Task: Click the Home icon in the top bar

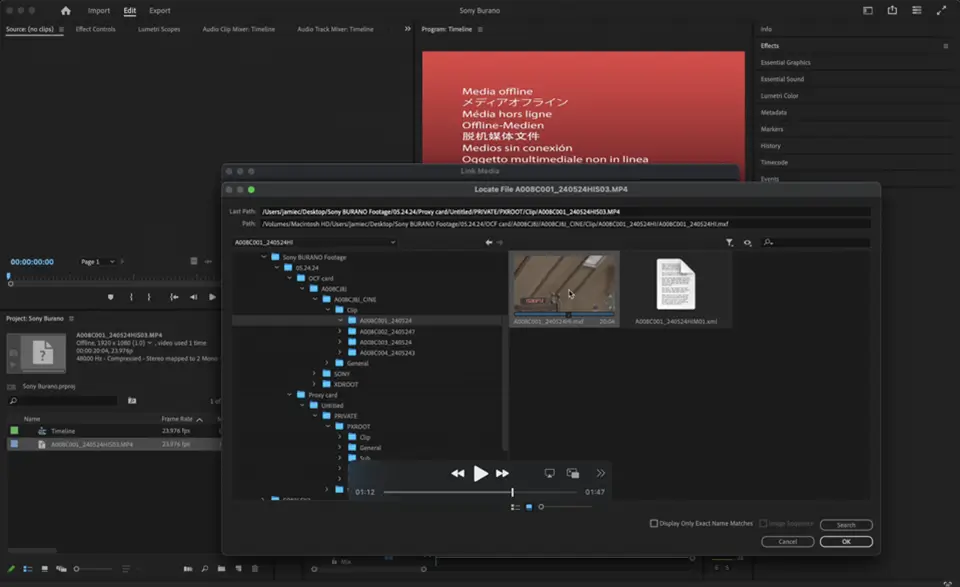Action: tap(66, 11)
